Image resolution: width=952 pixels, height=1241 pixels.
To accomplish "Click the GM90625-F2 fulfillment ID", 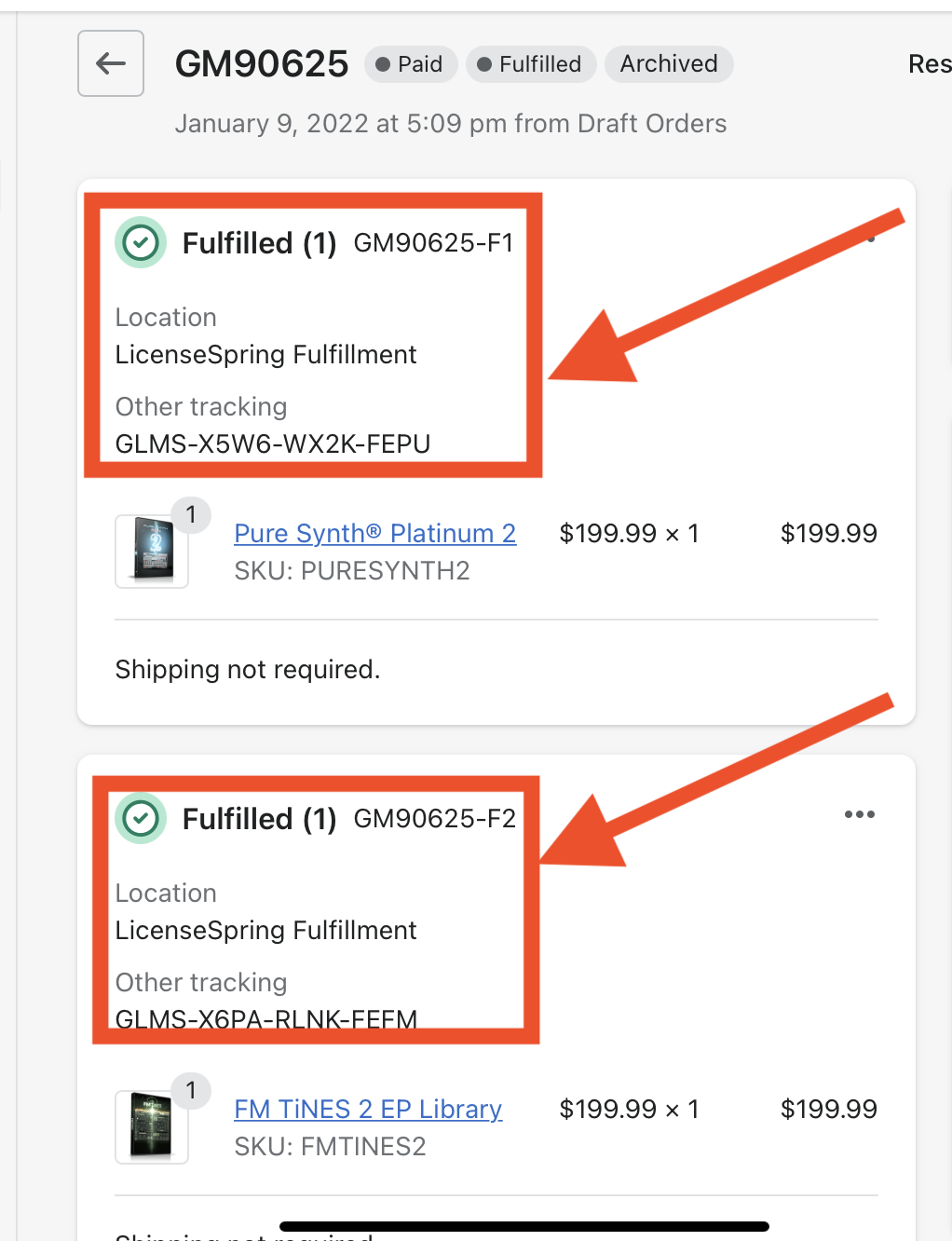I will [434, 819].
